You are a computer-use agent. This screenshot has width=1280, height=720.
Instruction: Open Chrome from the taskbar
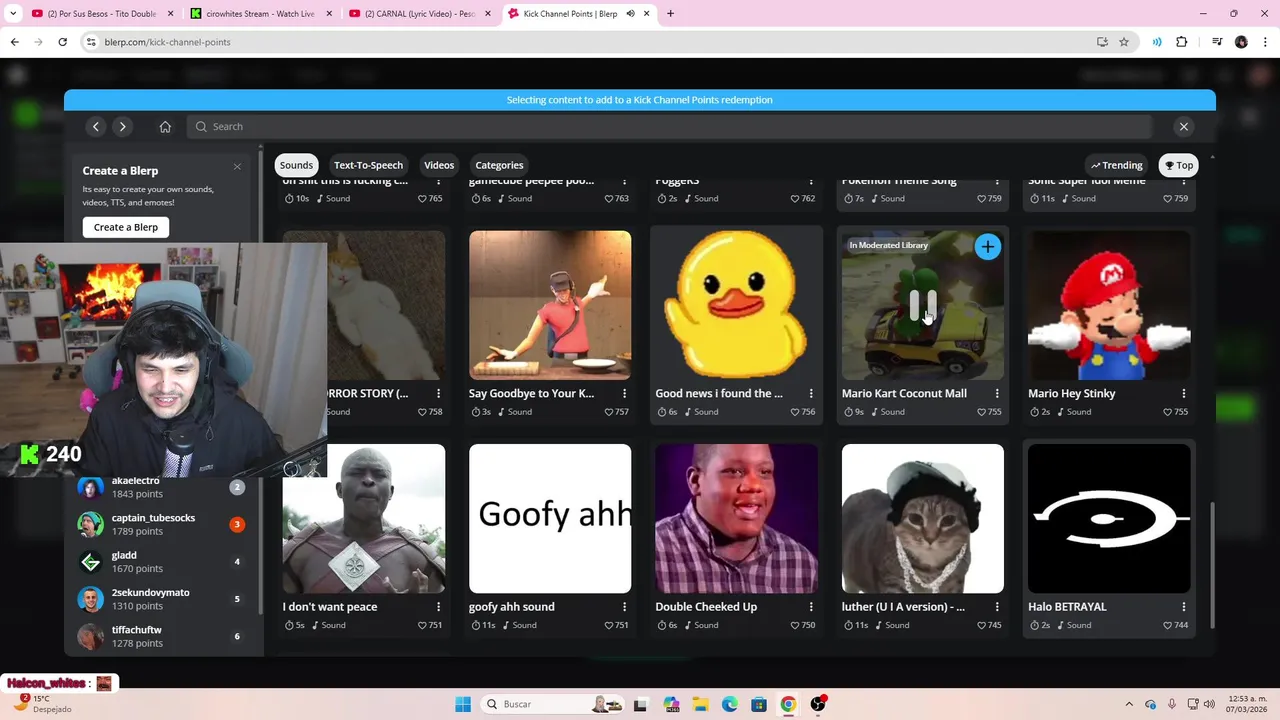tap(788, 704)
